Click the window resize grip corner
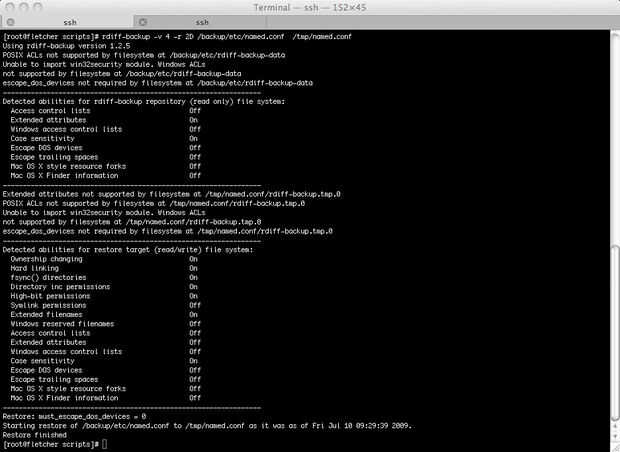The height and width of the screenshot is (452, 620). point(615,447)
